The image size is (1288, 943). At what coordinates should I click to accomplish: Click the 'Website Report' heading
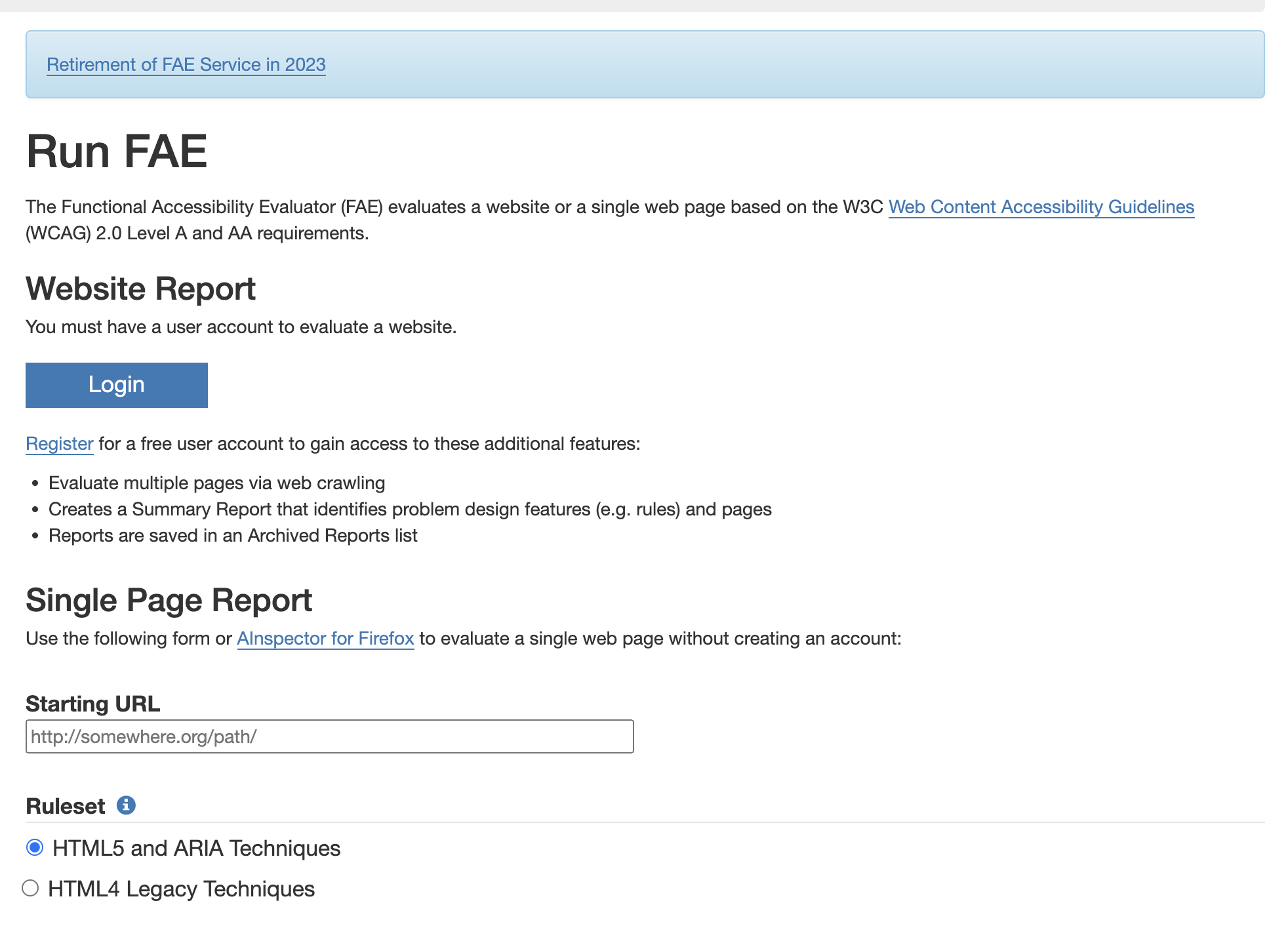click(140, 289)
